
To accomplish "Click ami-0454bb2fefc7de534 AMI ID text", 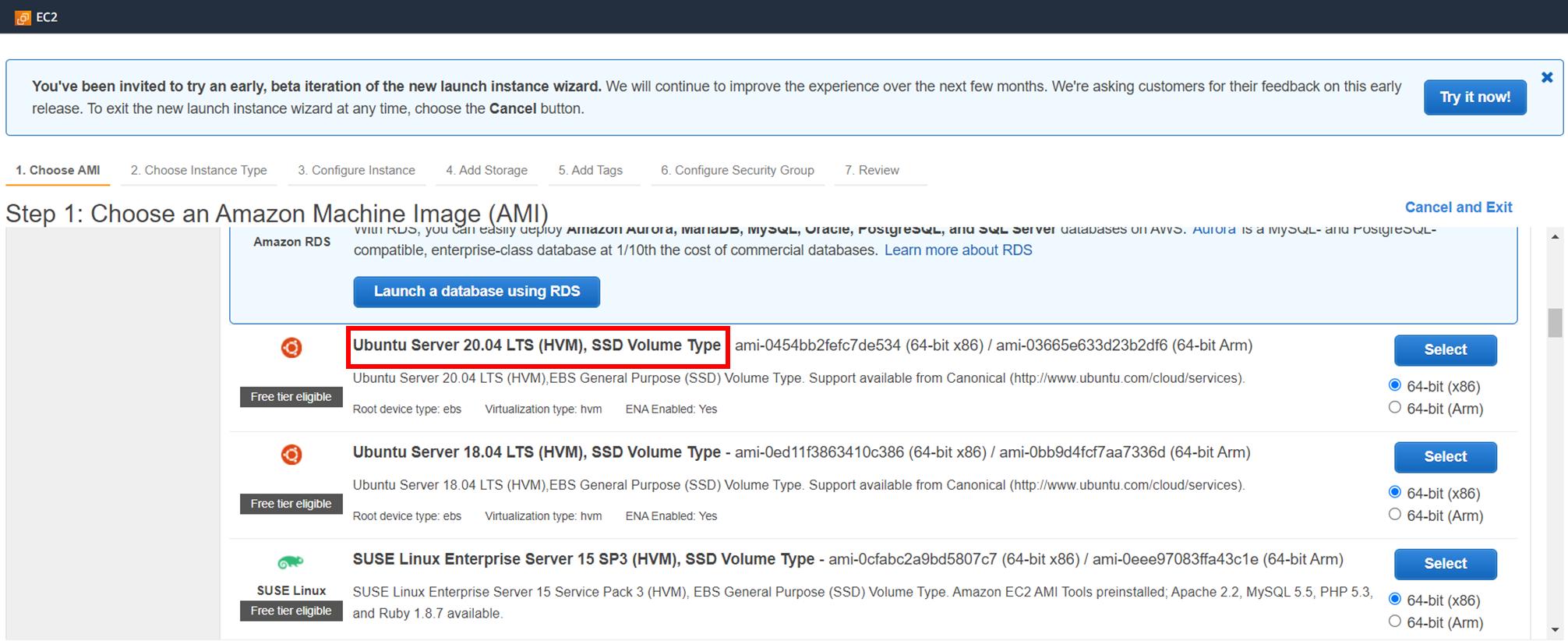I will click(818, 345).
